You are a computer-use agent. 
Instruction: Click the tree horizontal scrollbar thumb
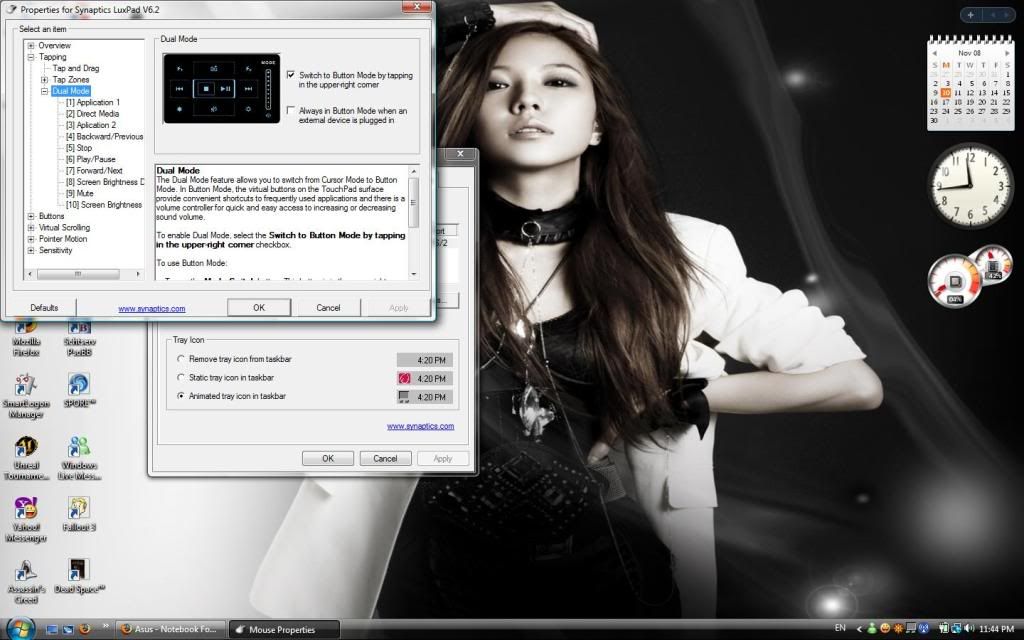point(78,274)
